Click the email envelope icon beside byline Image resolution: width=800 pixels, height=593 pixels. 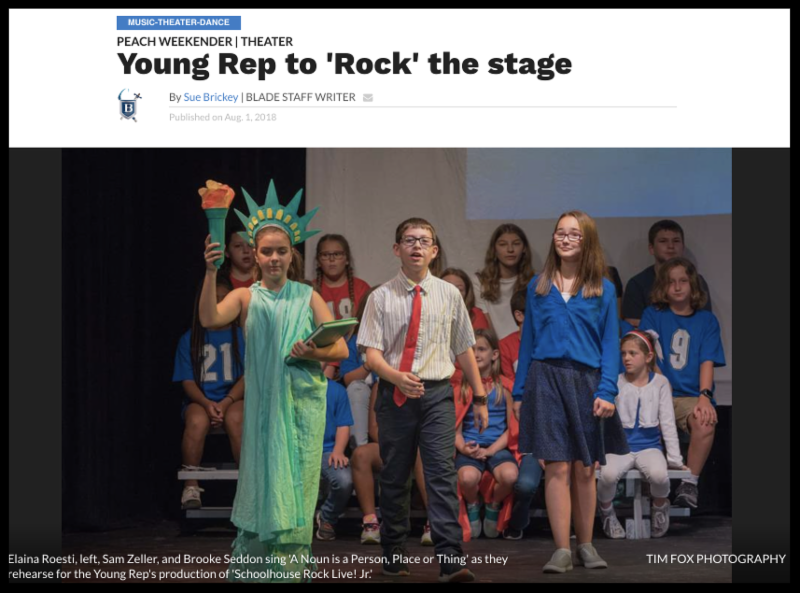pos(368,97)
